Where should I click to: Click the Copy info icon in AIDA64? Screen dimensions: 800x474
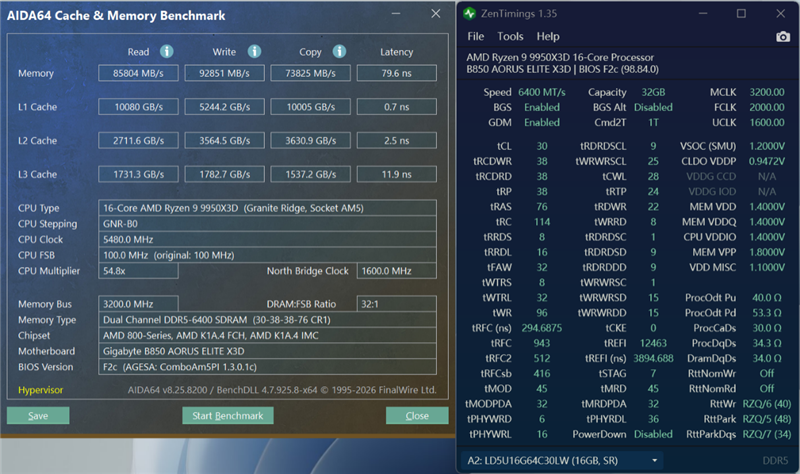[339, 52]
